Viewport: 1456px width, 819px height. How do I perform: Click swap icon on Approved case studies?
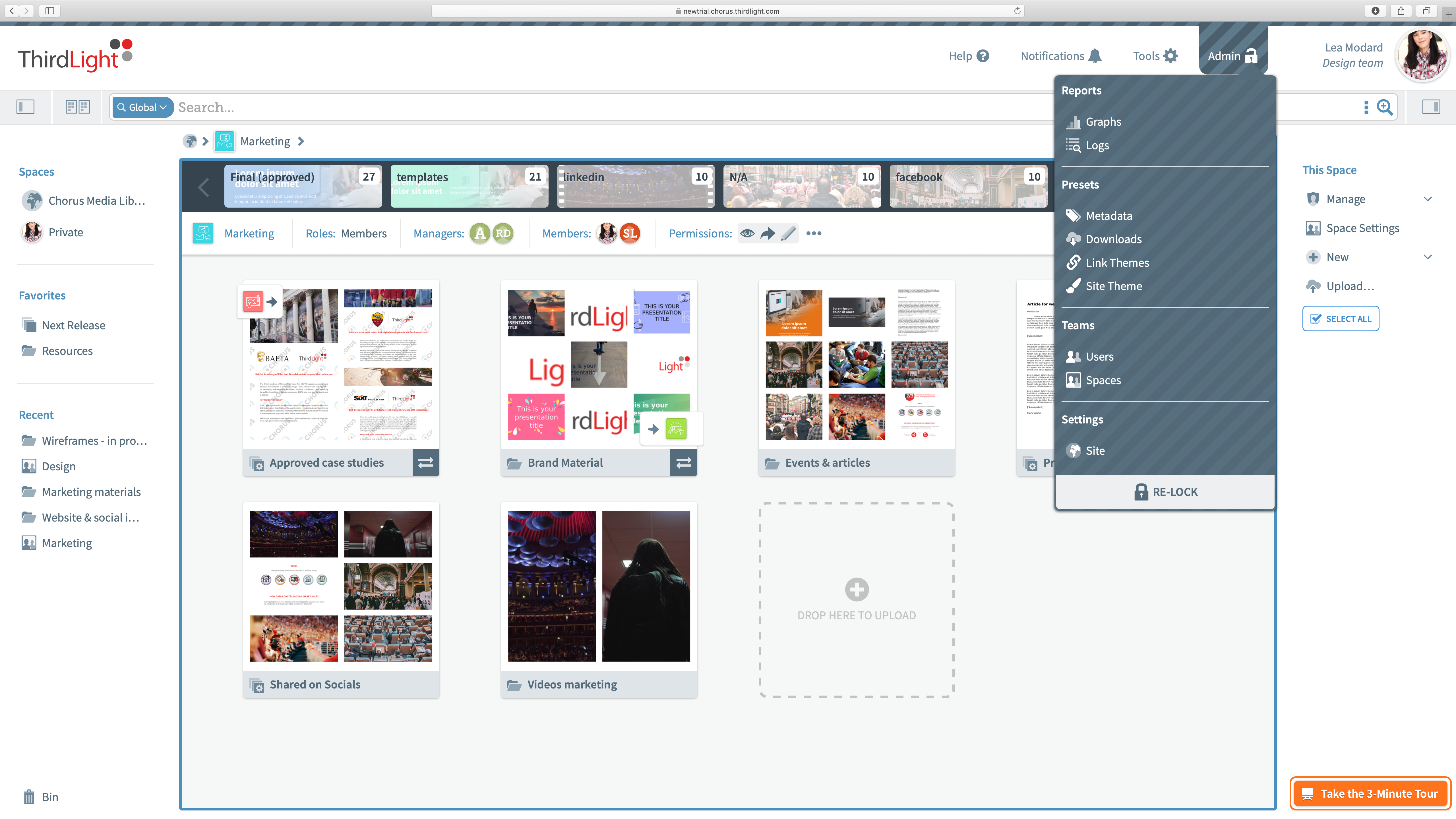[x=425, y=462]
